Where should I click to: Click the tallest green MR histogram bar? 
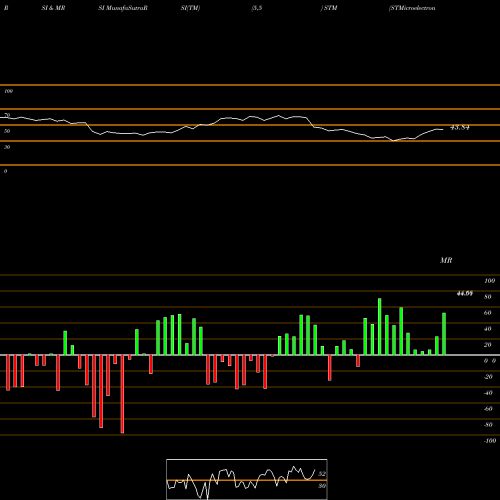click(x=380, y=326)
